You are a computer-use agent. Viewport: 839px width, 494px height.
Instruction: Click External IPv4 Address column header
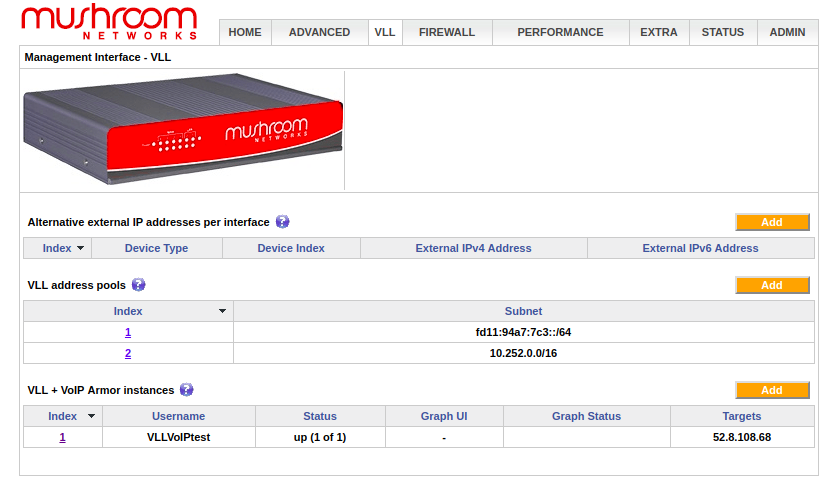(x=474, y=248)
